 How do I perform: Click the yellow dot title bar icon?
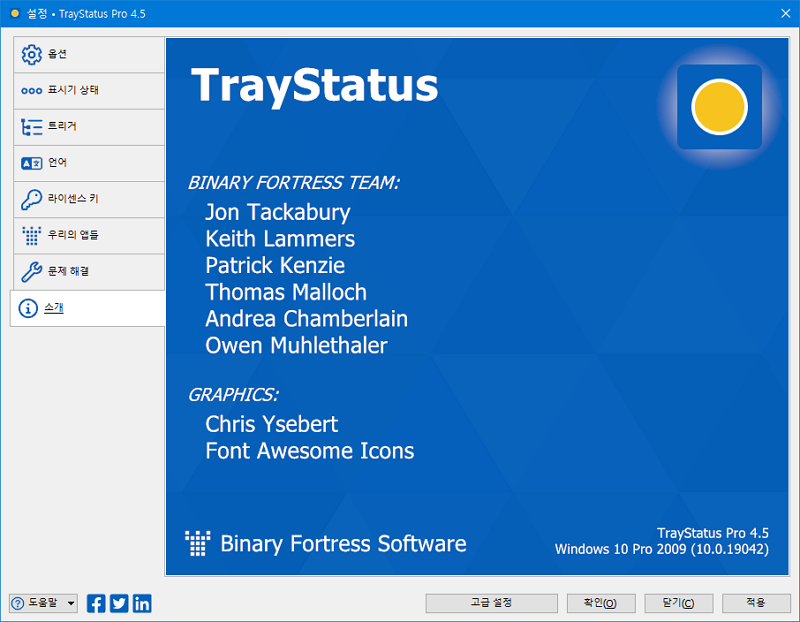coord(15,13)
